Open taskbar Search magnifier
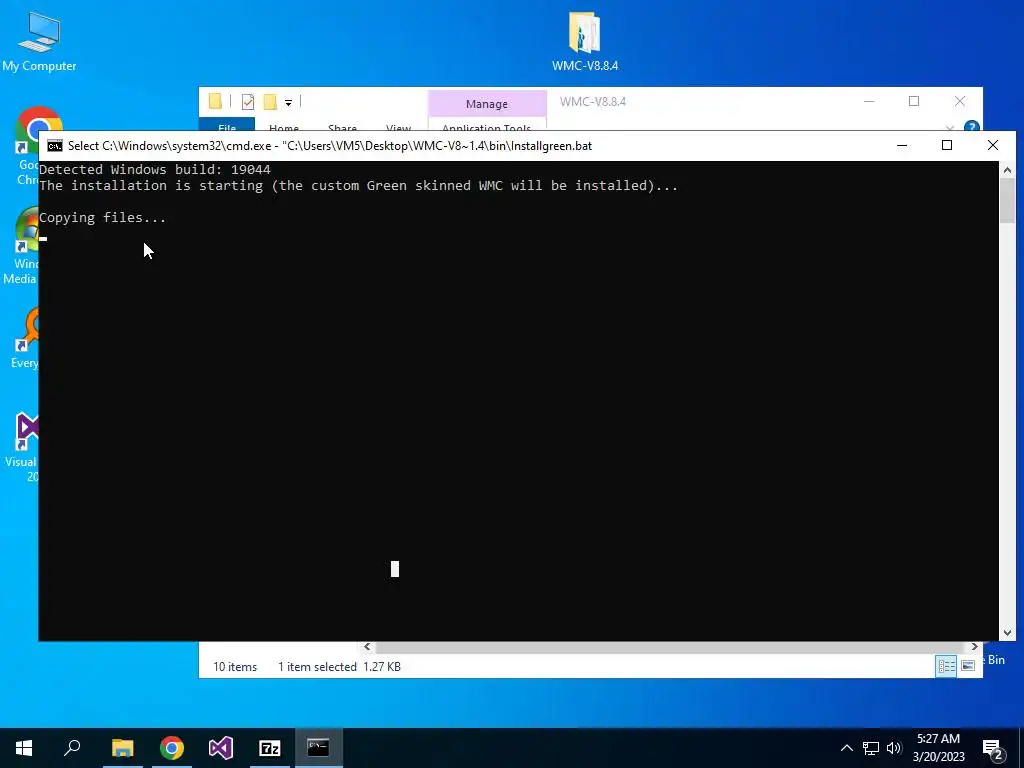This screenshot has height=768, width=1024. coord(72,748)
